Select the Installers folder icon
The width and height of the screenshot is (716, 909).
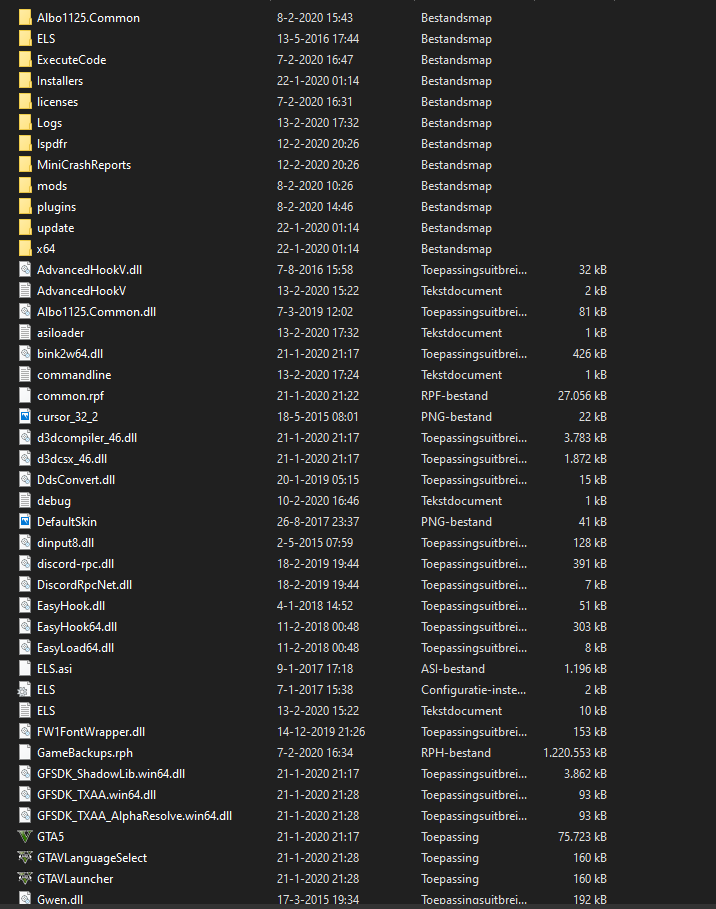point(25,81)
